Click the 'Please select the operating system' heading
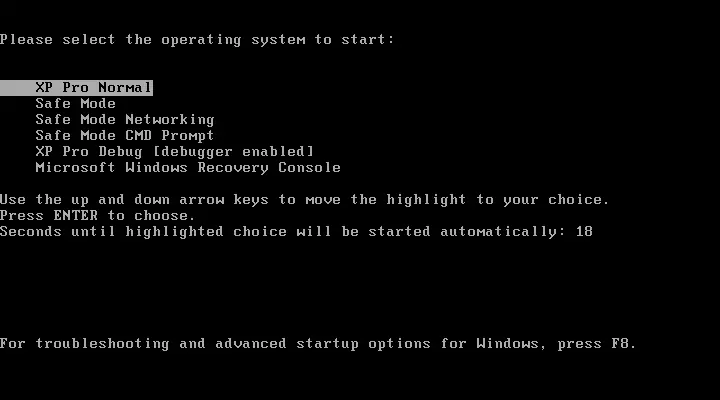 click(197, 40)
